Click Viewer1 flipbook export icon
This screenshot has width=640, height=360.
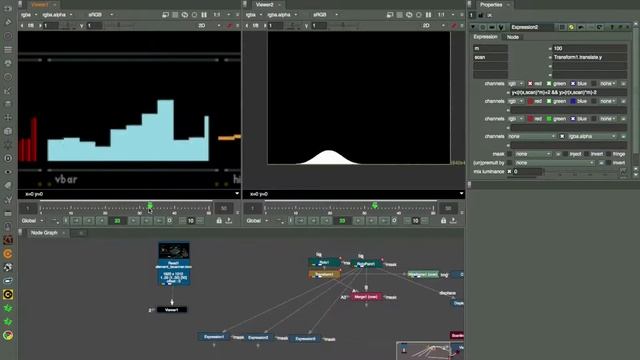(229, 221)
